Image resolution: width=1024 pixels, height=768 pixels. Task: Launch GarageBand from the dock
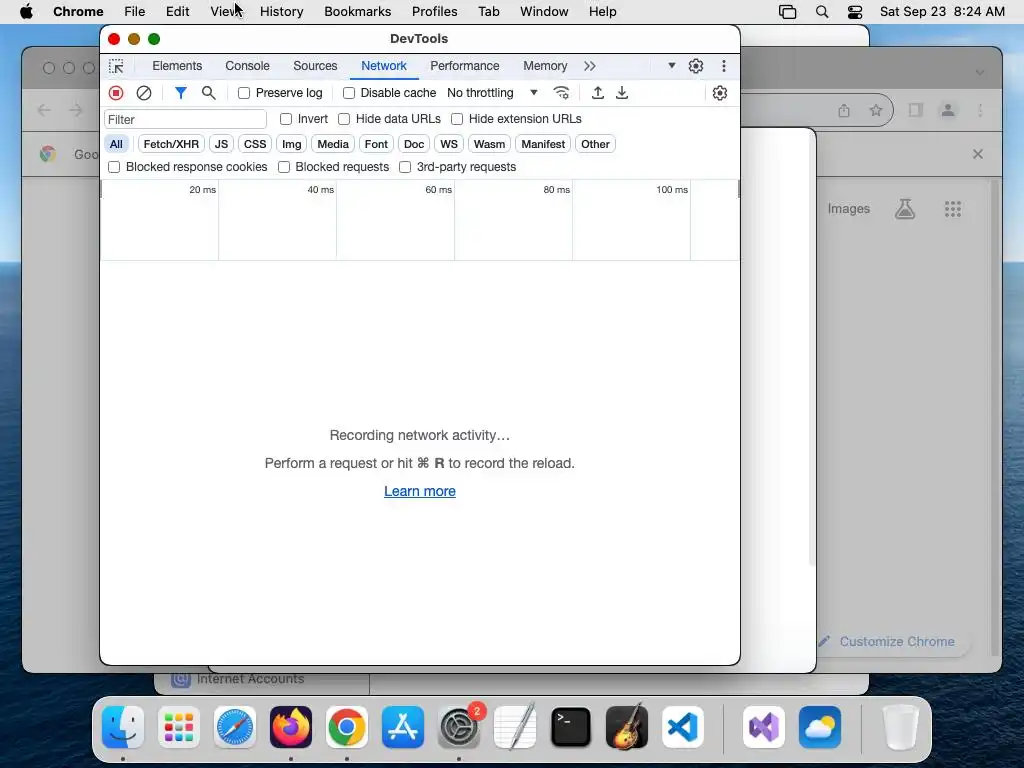627,727
